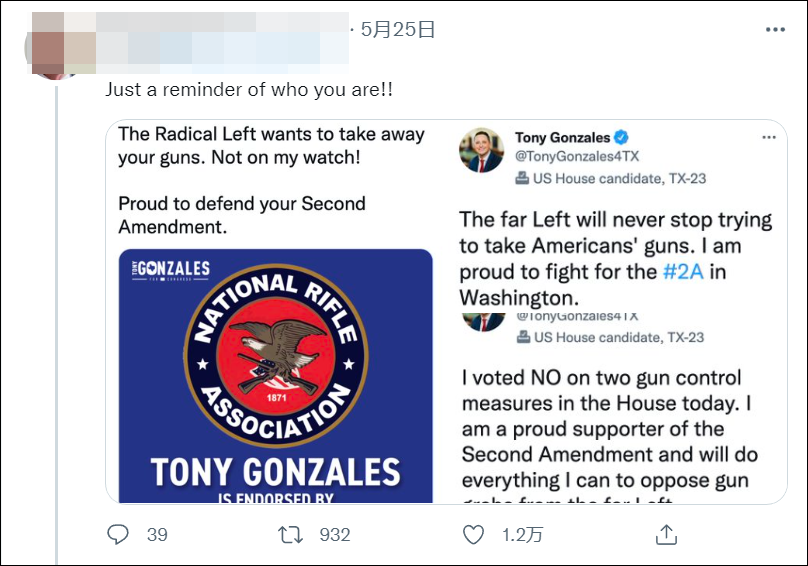The image size is (808, 566).
Task: Like the tweet with the heart icon
Action: pyautogui.click(x=474, y=535)
